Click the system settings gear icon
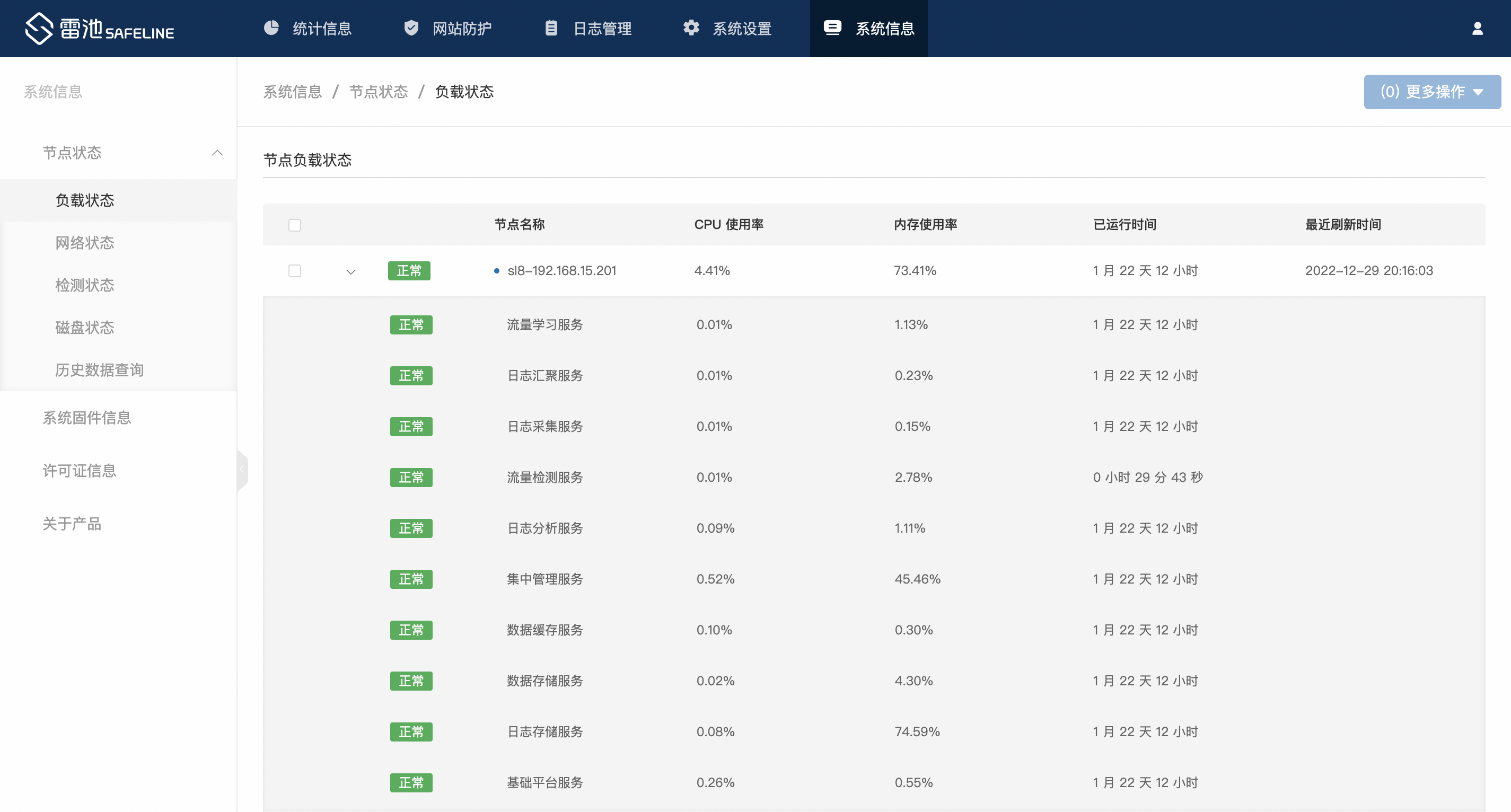The image size is (1511, 812). click(x=691, y=28)
